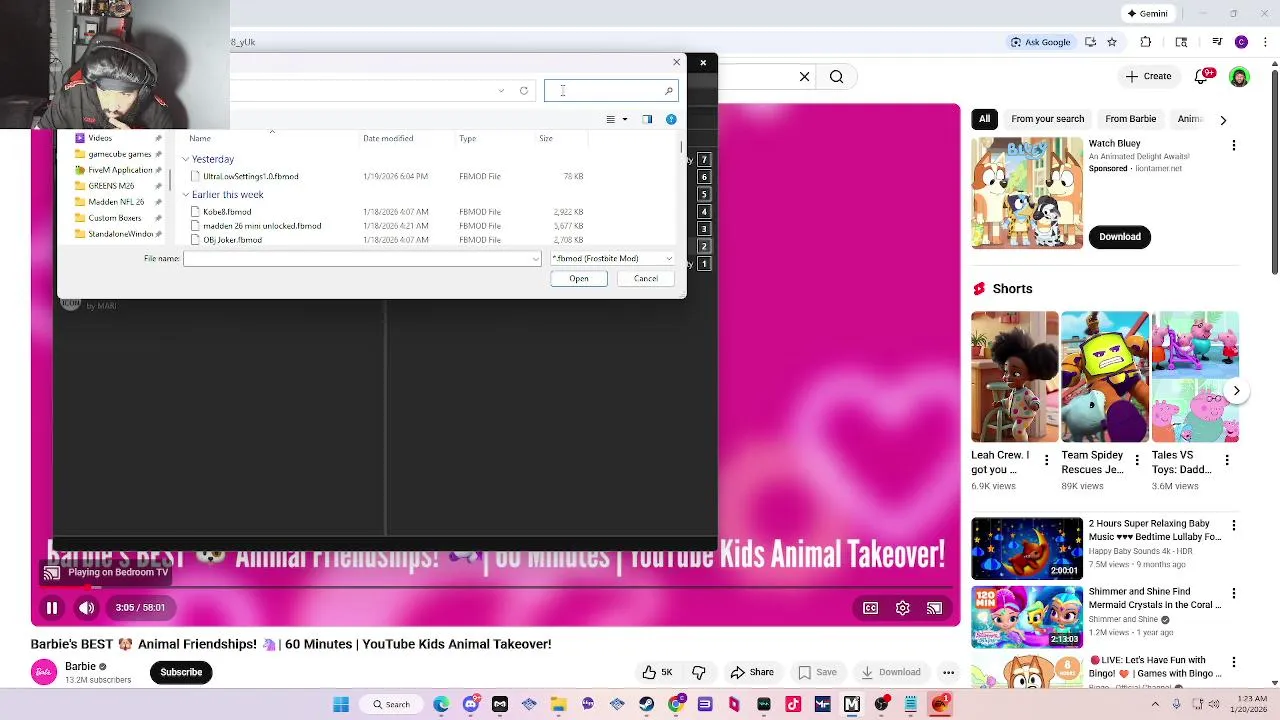Click the cast icon in player controls
Screen dimensions: 1280x720
[x=934, y=608]
